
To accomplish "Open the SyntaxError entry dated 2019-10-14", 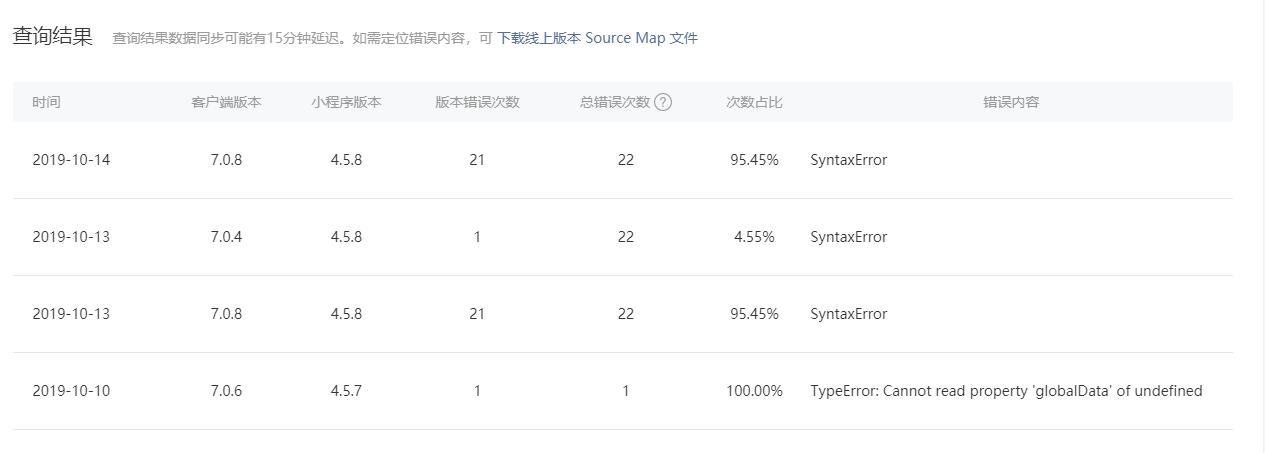I will pyautogui.click(x=848, y=160).
